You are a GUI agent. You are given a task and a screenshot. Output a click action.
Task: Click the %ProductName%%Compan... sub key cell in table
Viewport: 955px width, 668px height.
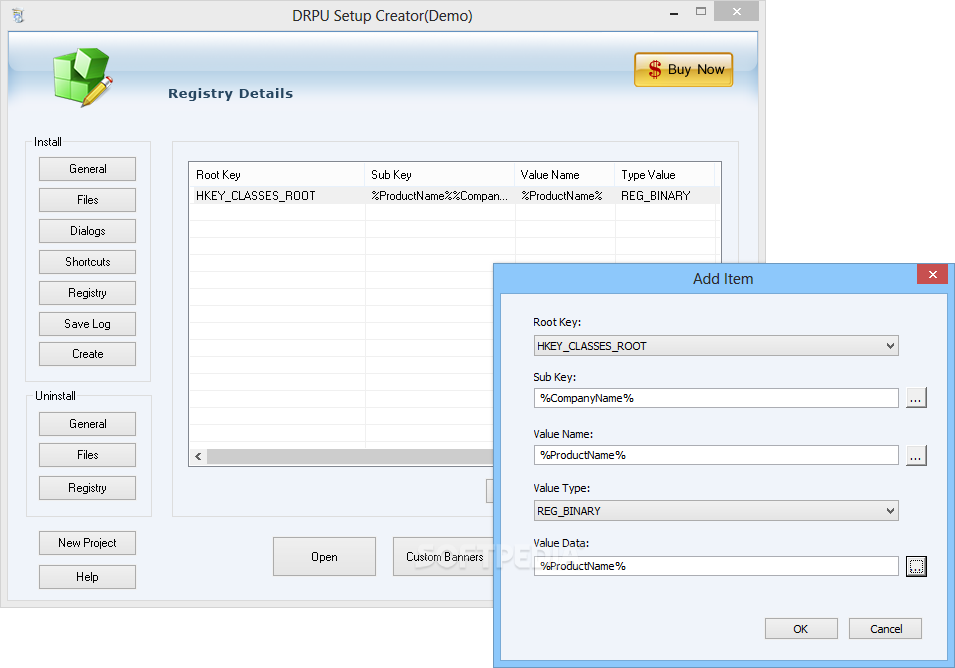[439, 195]
